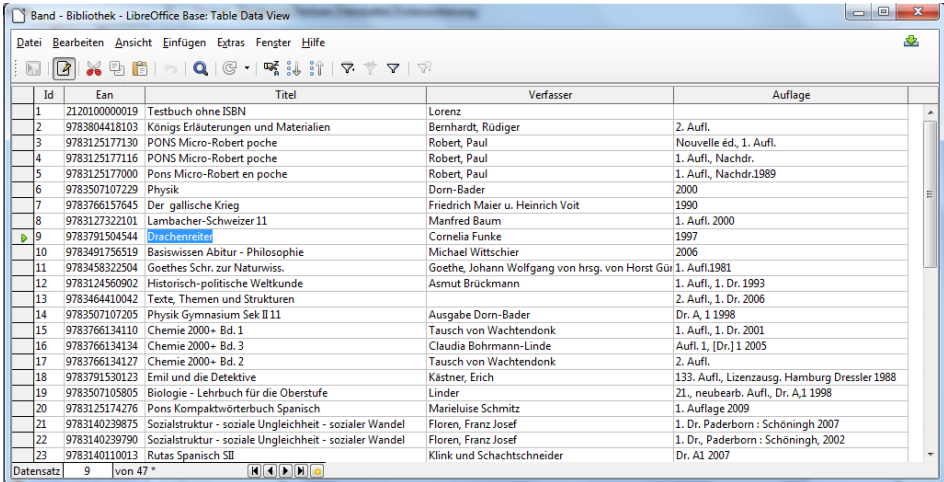Viewport: 944px width, 482px height.
Task: Open the Bearbeiten menu
Action: 78,43
